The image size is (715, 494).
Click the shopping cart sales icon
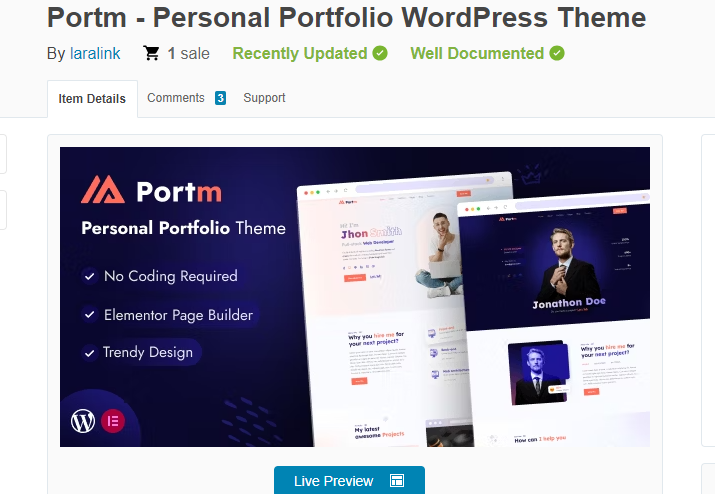[151, 53]
